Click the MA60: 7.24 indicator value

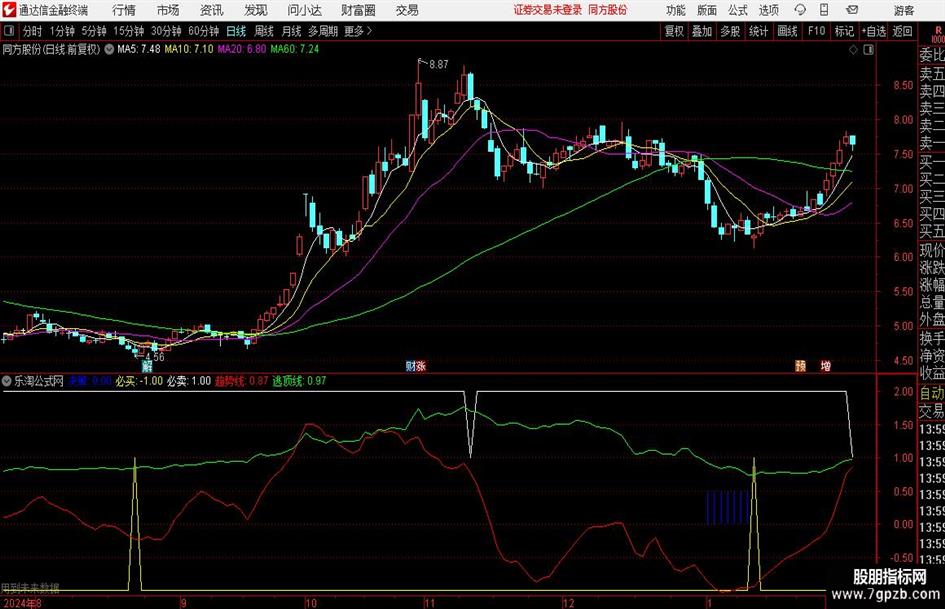click(295, 49)
